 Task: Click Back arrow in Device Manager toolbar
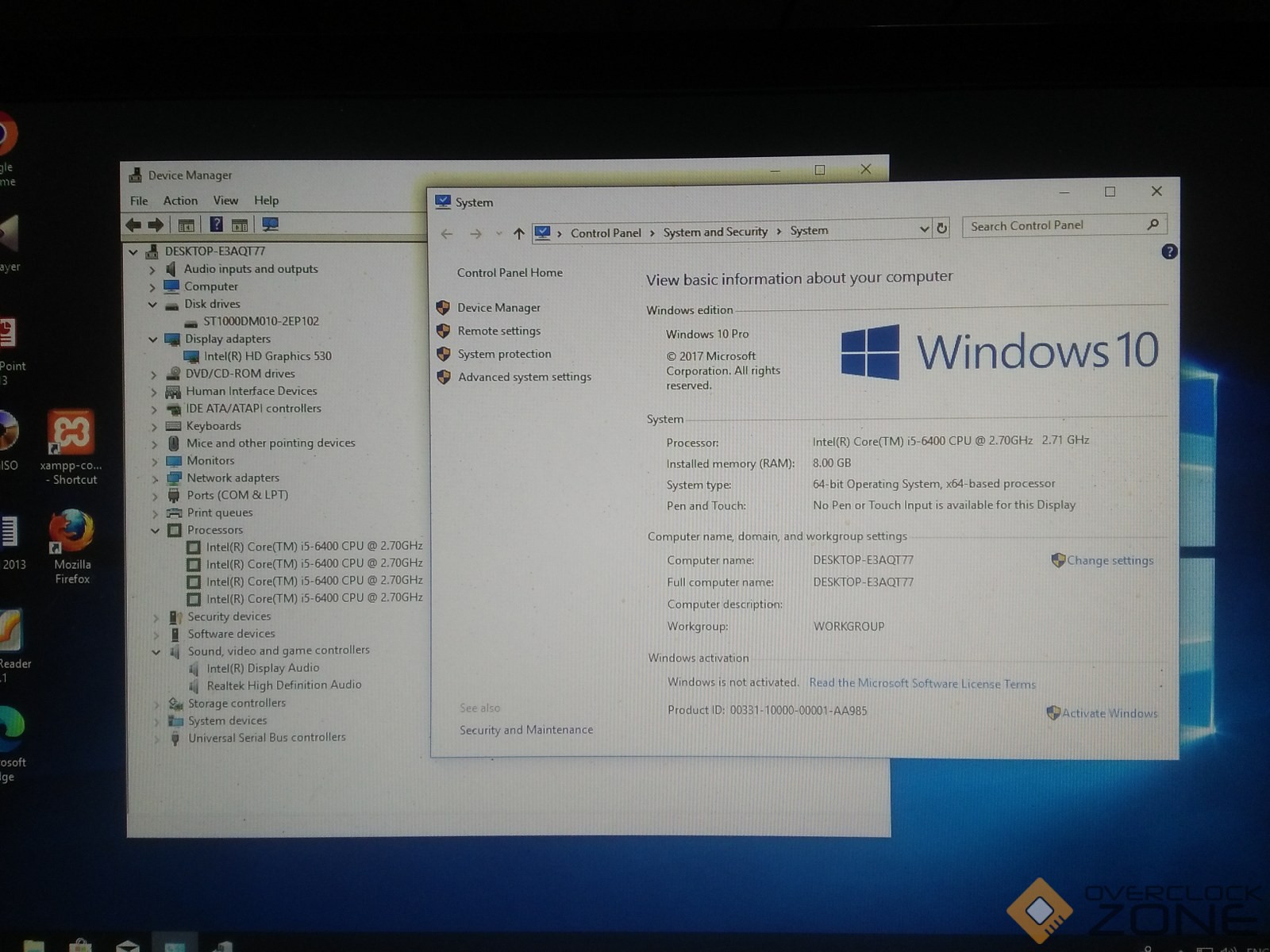[133, 225]
